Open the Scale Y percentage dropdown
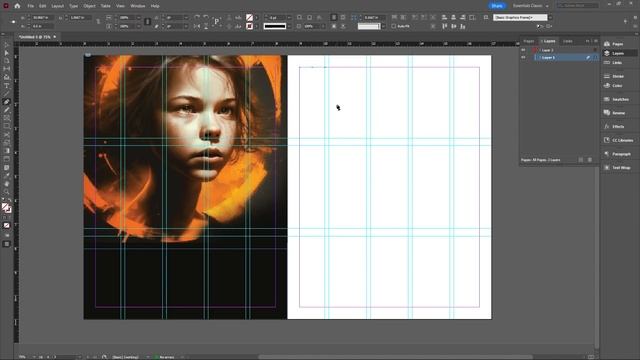The height and width of the screenshot is (360, 640). 138,26
